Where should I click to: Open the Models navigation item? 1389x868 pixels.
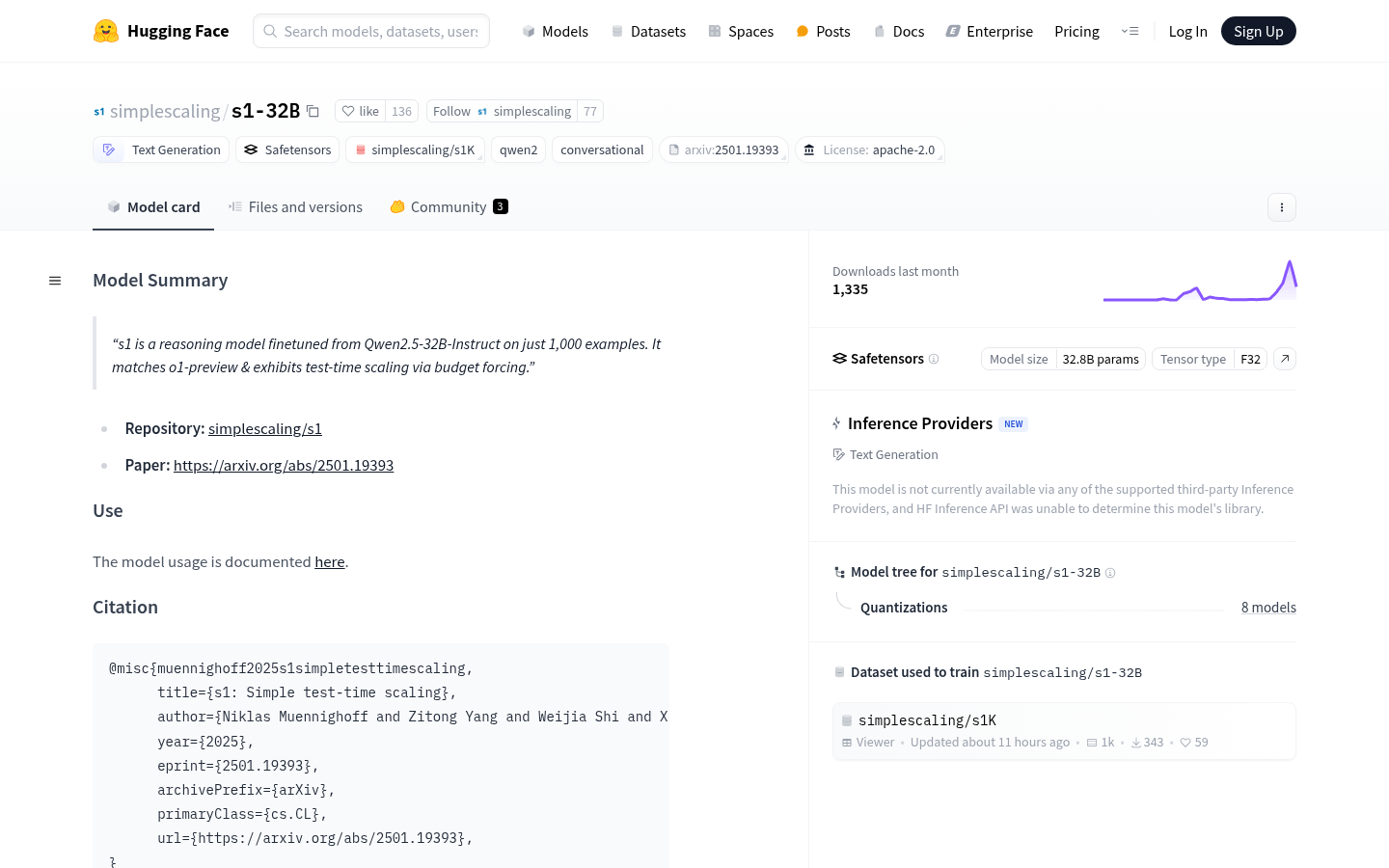tap(555, 31)
